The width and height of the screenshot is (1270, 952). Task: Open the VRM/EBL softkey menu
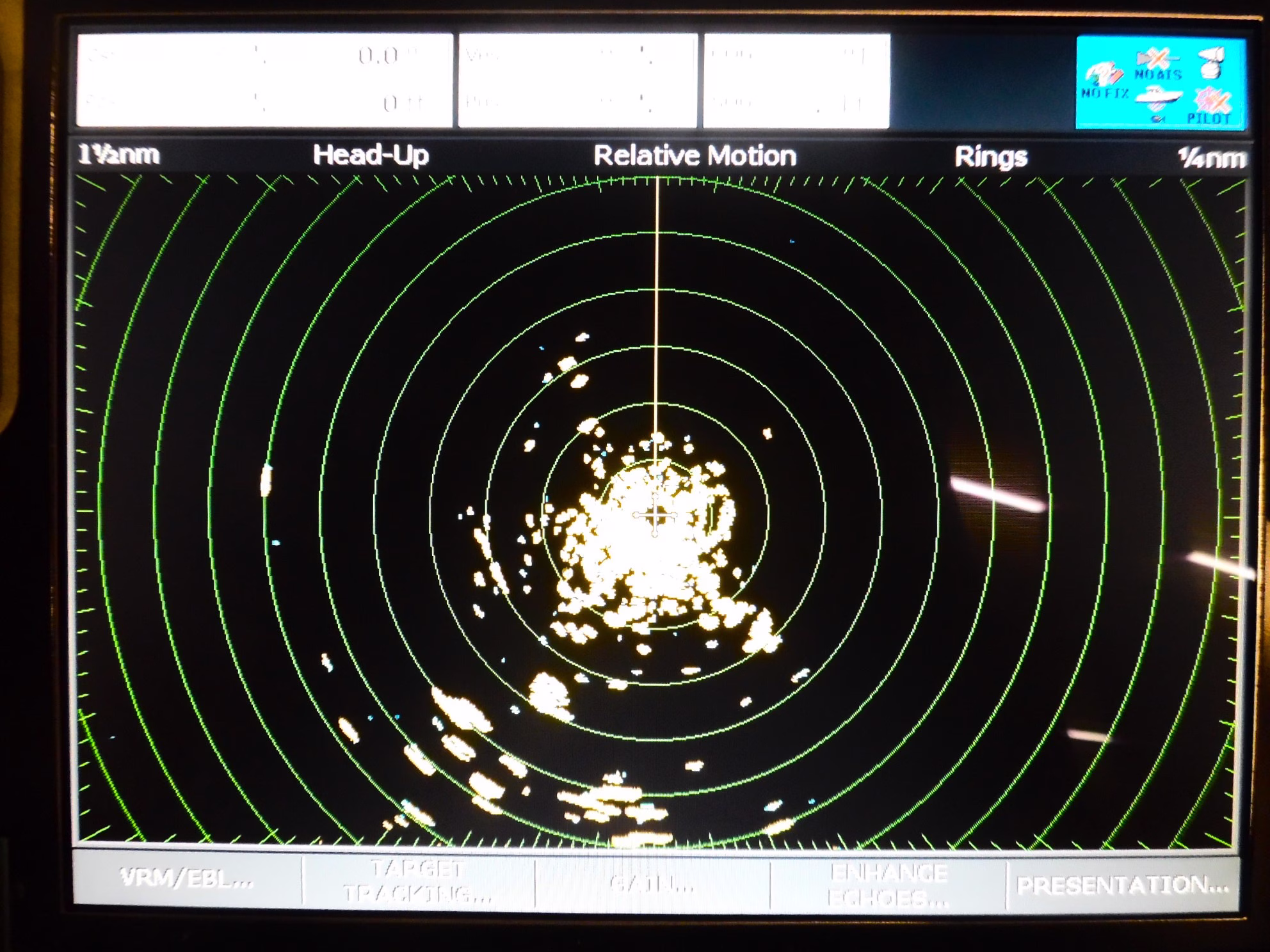tap(187, 880)
